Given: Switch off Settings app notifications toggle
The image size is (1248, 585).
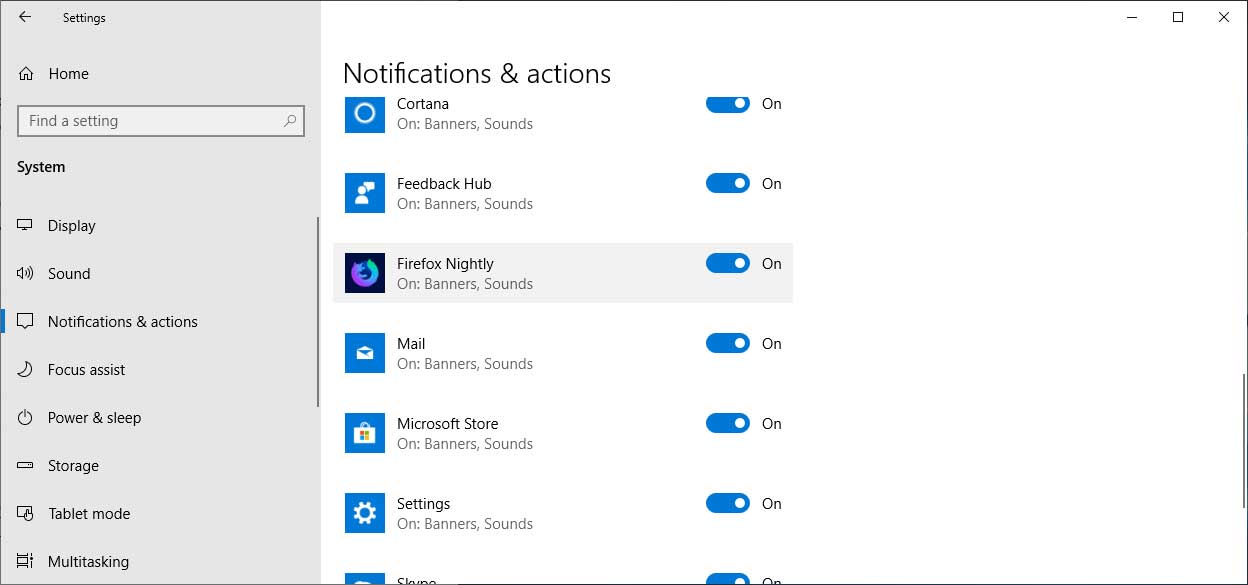Looking at the screenshot, I should tap(728, 503).
